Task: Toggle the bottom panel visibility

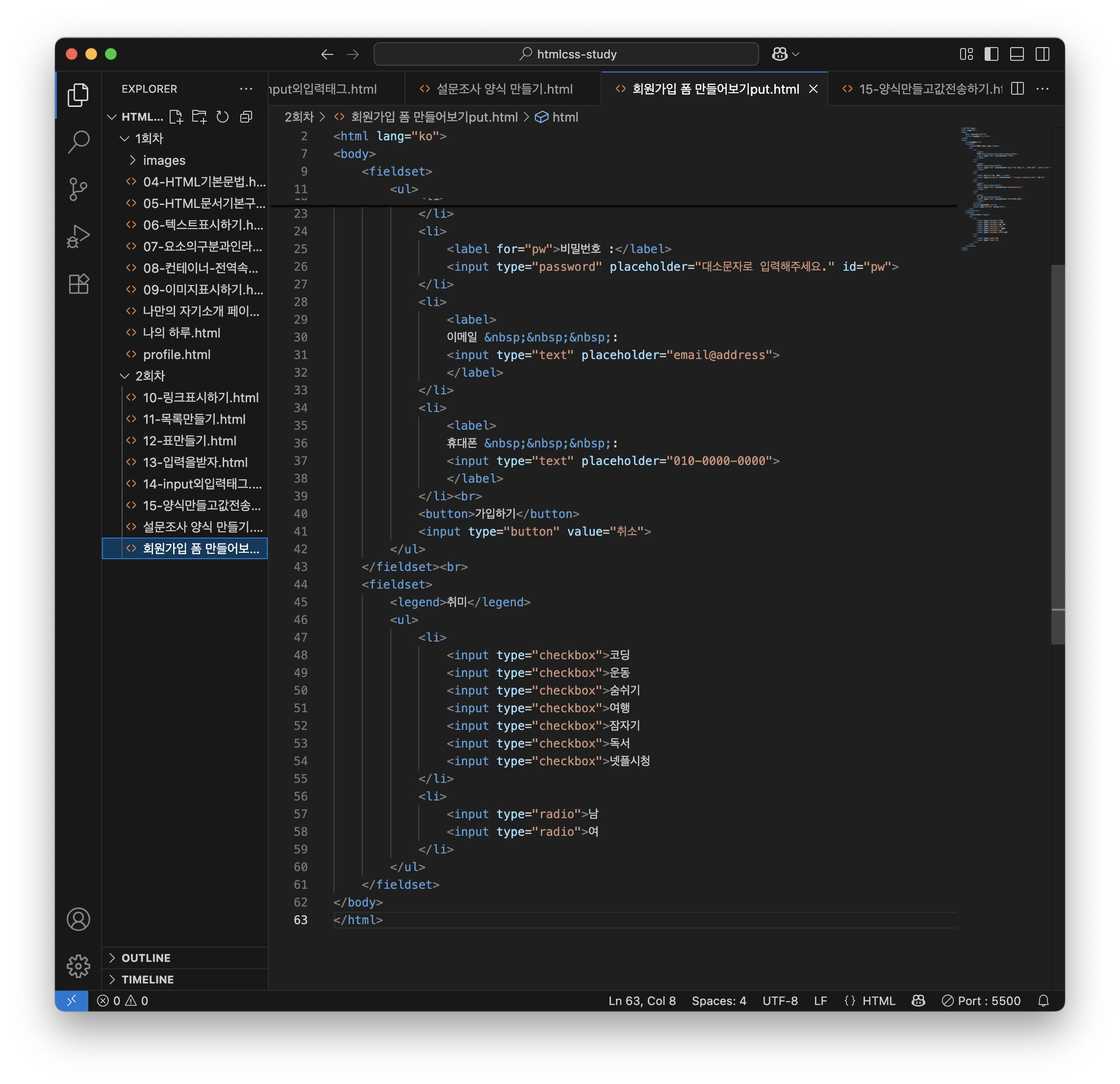Action: pyautogui.click(x=1017, y=54)
